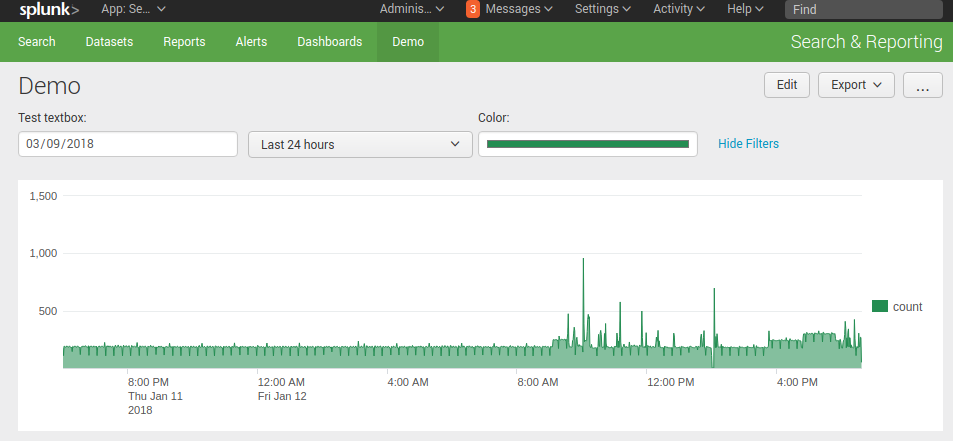Click the Hide Filters link
The image size is (953, 441).
pos(748,144)
